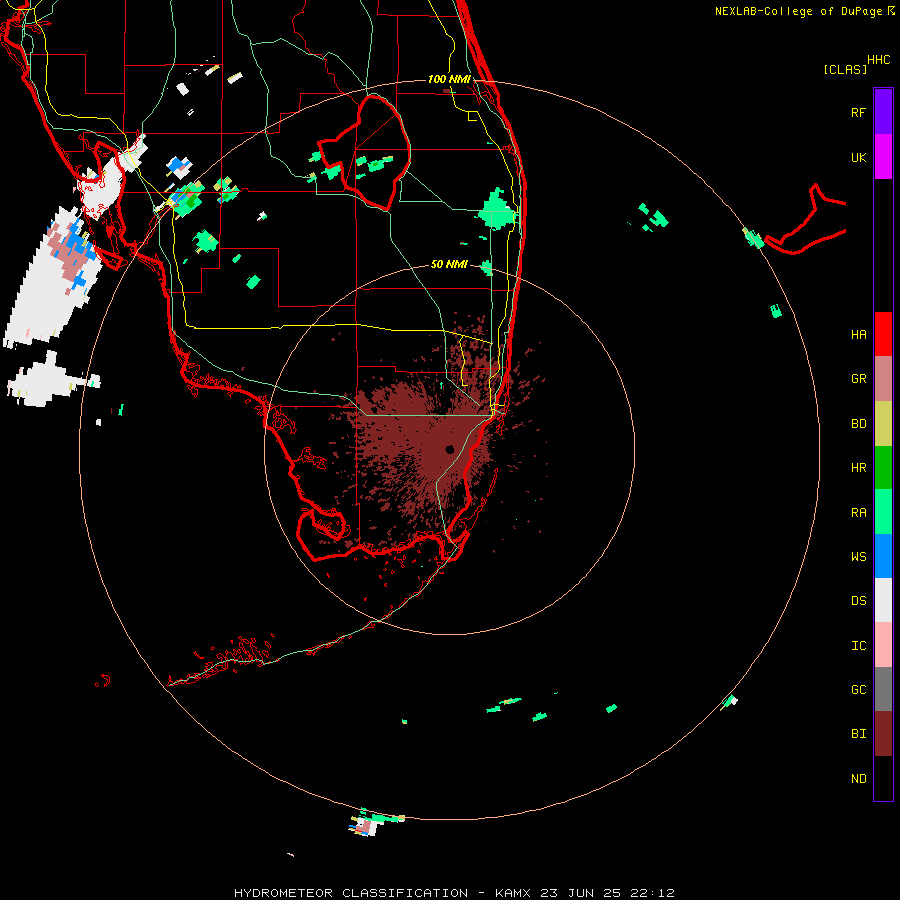Screen dimensions: 900x900
Task: Click the BI legend label
Action: tap(858, 734)
